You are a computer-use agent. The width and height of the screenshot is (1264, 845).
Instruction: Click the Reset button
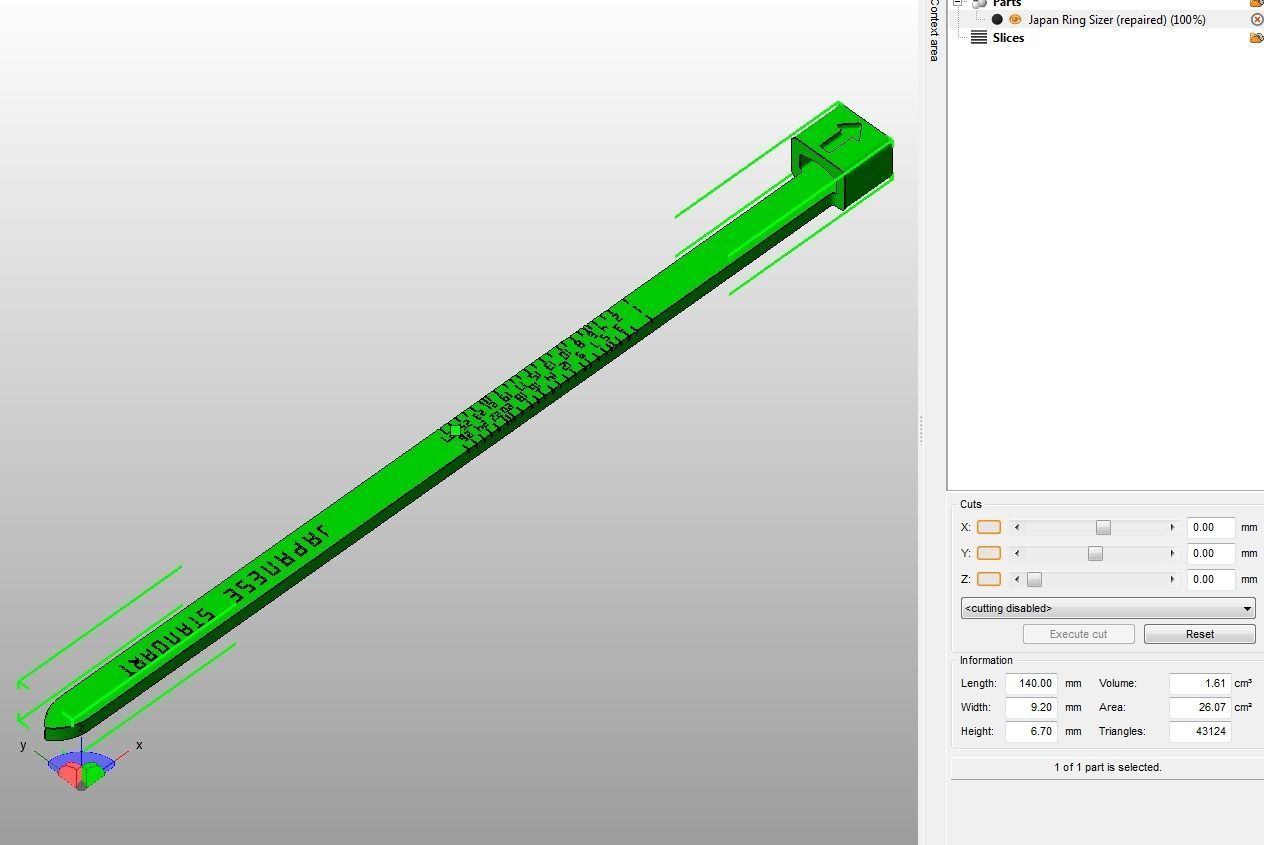click(1199, 634)
